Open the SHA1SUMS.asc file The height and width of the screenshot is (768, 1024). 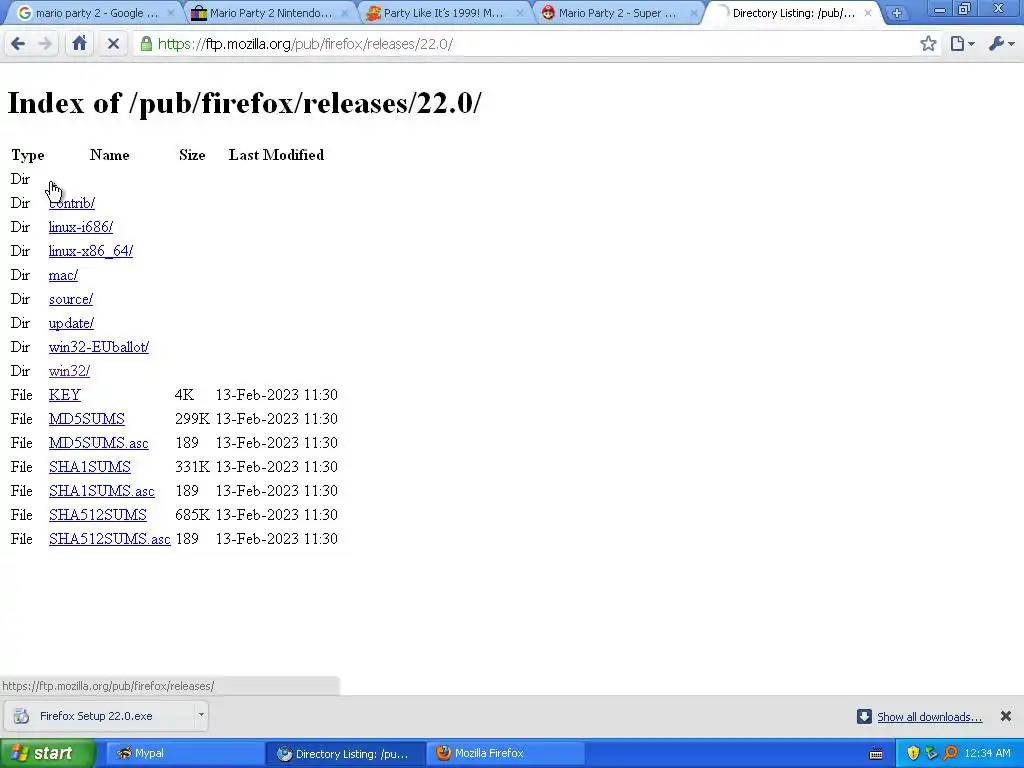pyautogui.click(x=102, y=491)
